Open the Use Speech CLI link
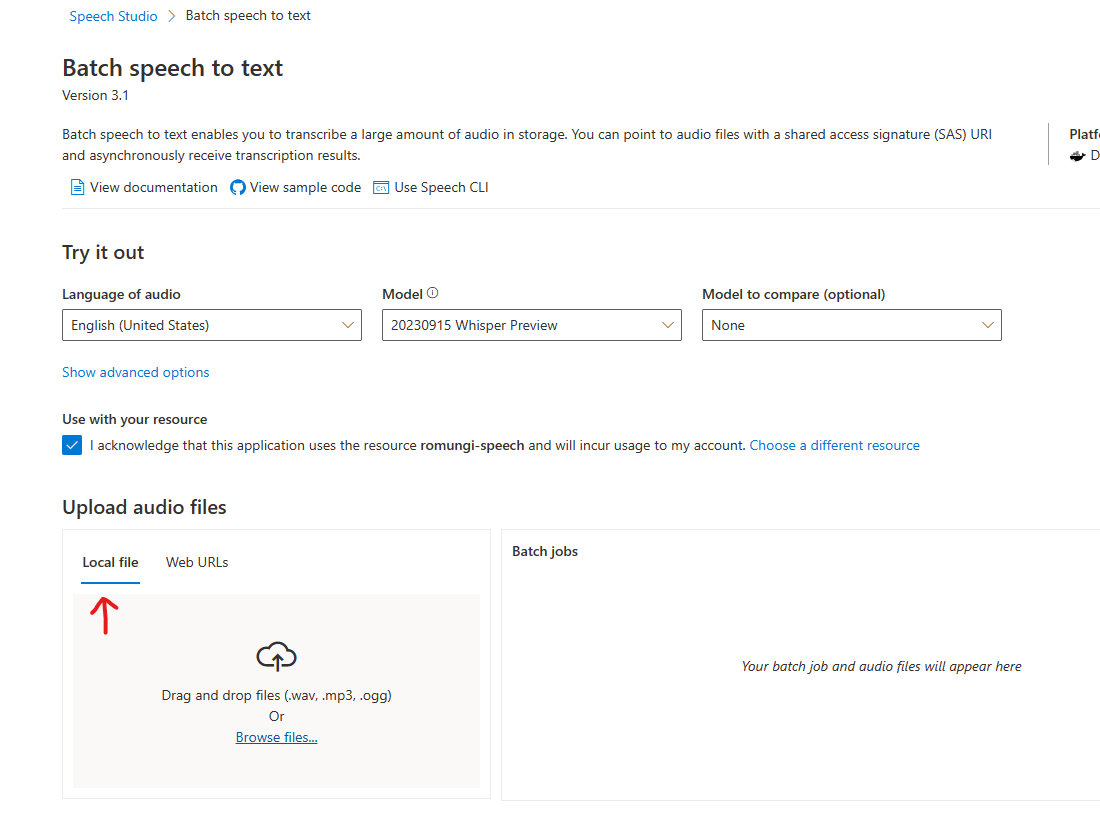The width and height of the screenshot is (1100, 826). [x=441, y=188]
